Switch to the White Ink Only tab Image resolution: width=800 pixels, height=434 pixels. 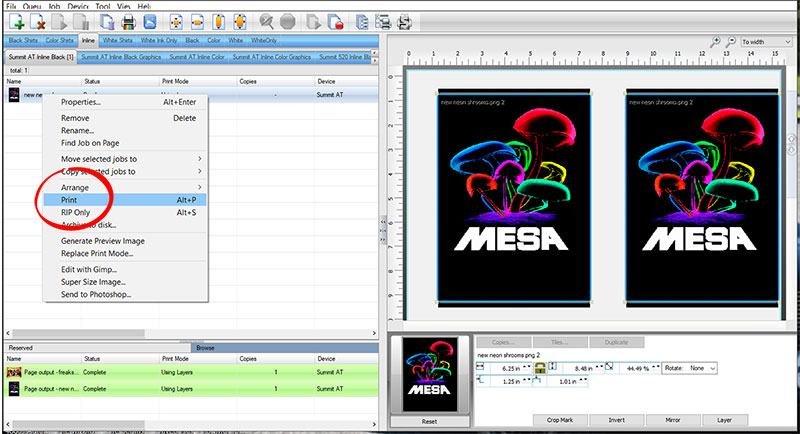pos(159,40)
